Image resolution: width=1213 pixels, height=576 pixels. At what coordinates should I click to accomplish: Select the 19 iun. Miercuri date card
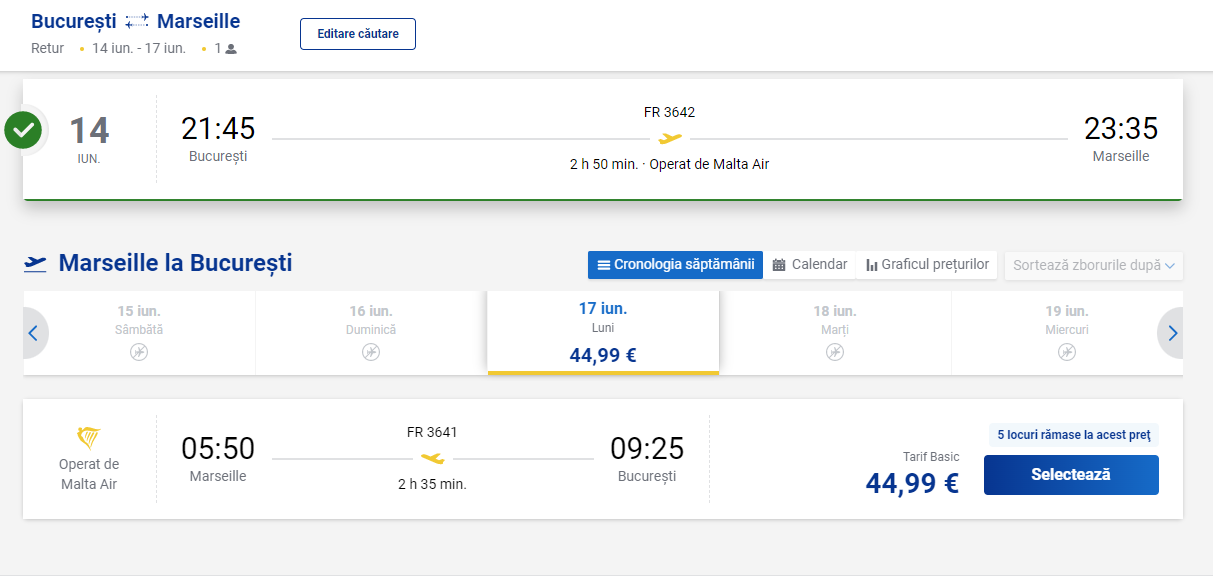1067,333
